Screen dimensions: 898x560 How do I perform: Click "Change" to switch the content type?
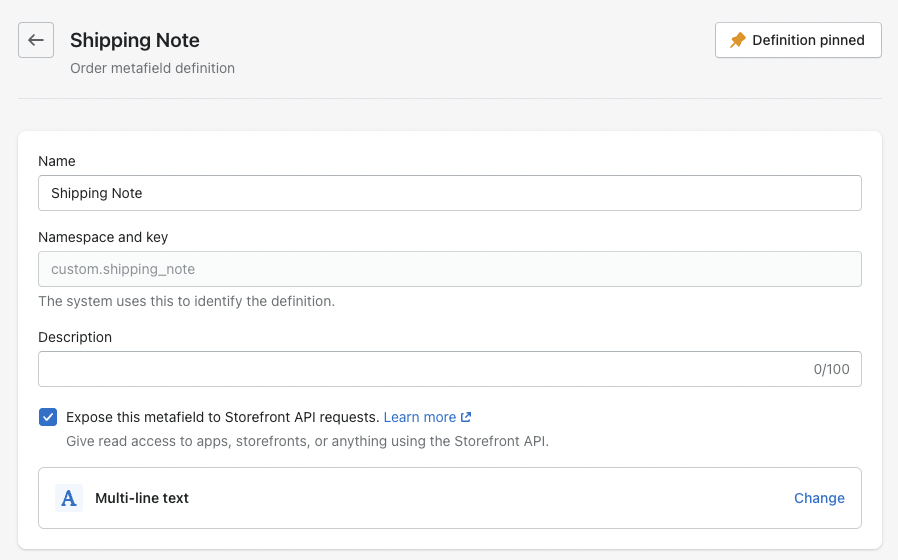tap(819, 498)
